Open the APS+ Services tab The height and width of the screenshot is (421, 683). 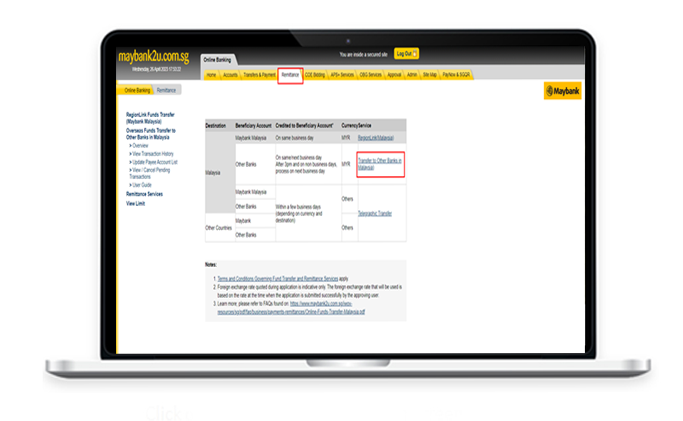pos(342,75)
